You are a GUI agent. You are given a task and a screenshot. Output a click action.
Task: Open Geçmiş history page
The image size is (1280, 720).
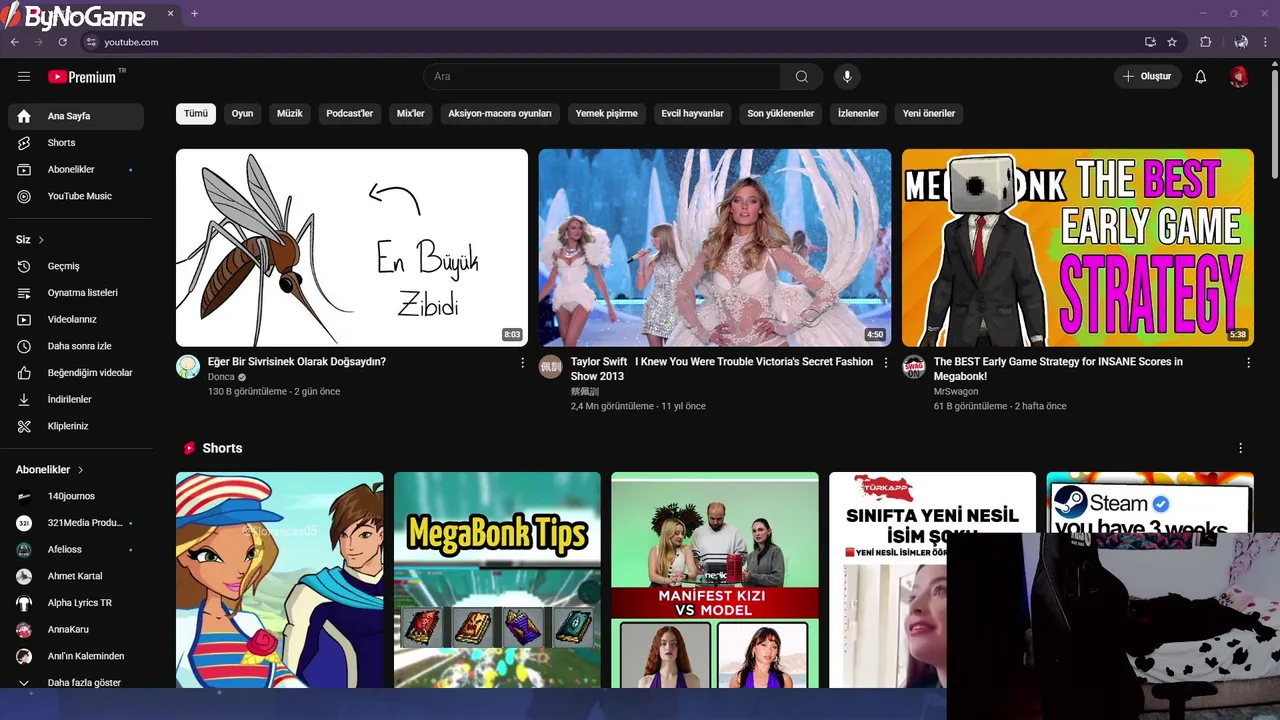pos(76,266)
